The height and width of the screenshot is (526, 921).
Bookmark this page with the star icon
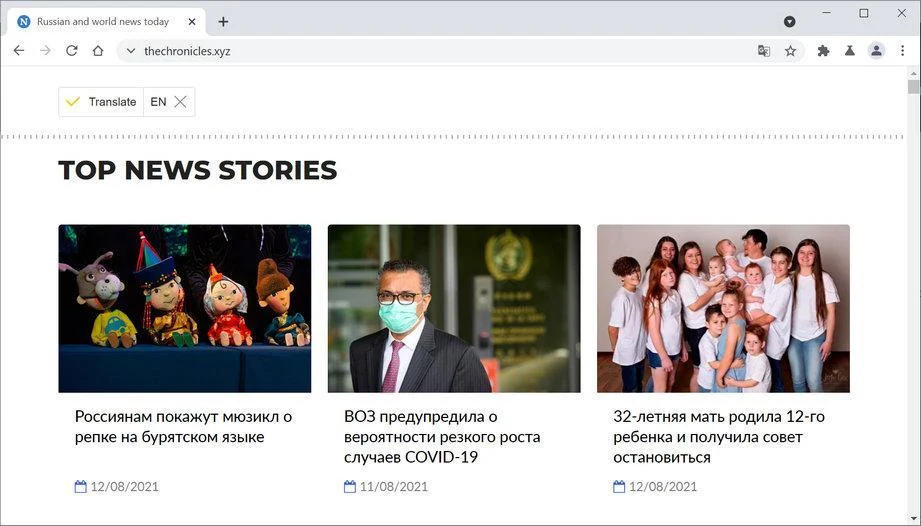click(x=791, y=51)
